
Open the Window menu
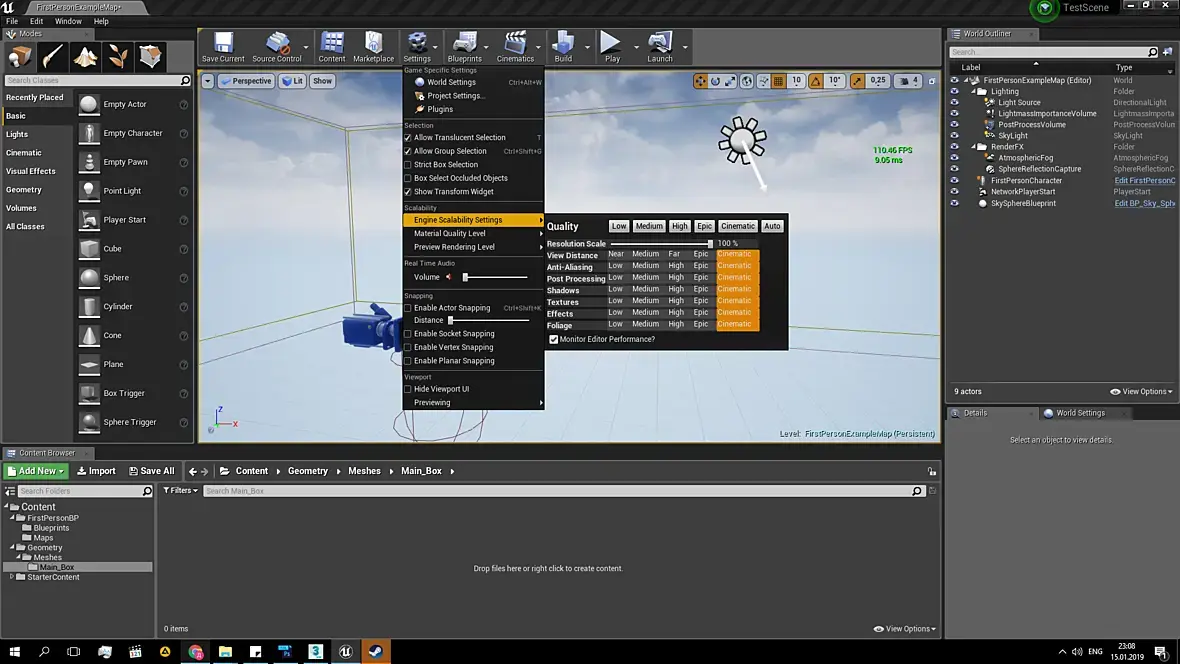(68, 21)
